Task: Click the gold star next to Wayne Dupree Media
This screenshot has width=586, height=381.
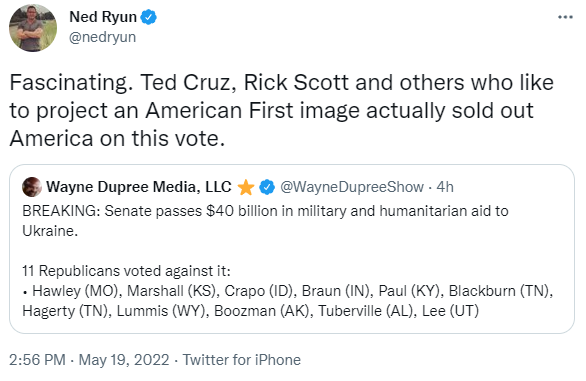Action: pos(246,187)
